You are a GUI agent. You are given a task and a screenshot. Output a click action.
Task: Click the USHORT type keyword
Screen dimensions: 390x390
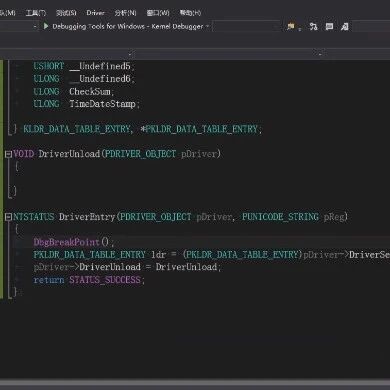49,66
